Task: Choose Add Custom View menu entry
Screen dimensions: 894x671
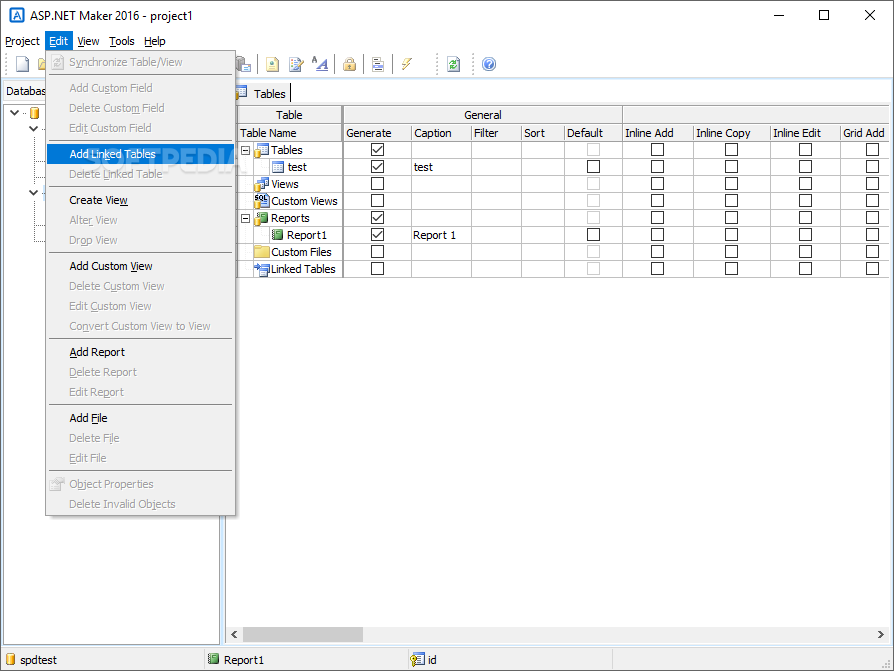Action: tap(141, 266)
